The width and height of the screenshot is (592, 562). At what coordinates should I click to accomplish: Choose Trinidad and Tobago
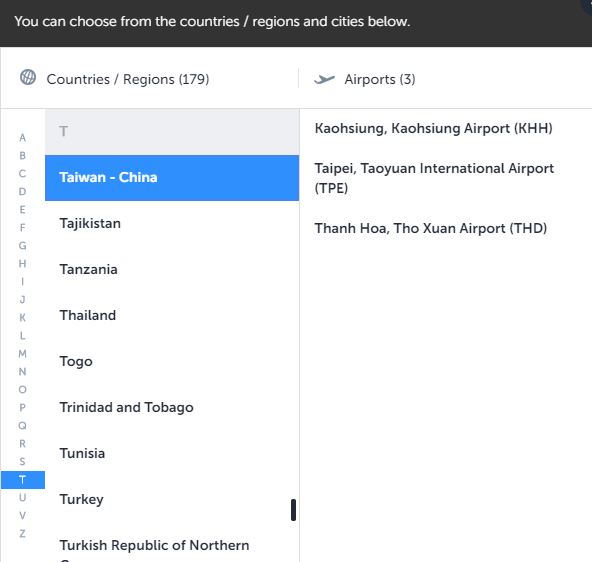point(172,408)
